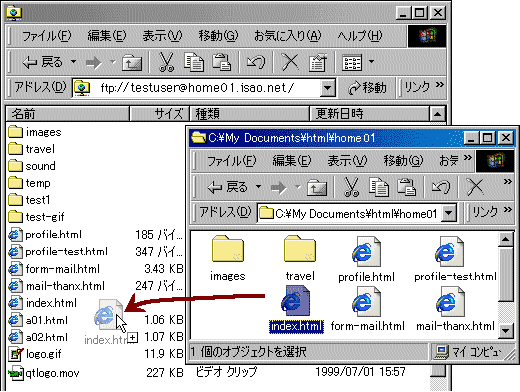
Task: Select index.html in FTP list
Action: [43, 303]
